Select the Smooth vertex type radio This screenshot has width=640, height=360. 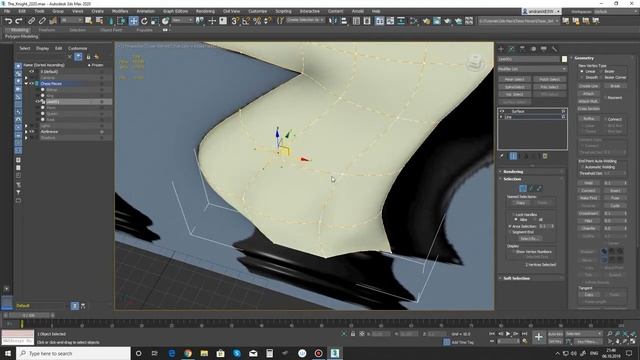pyautogui.click(x=582, y=77)
